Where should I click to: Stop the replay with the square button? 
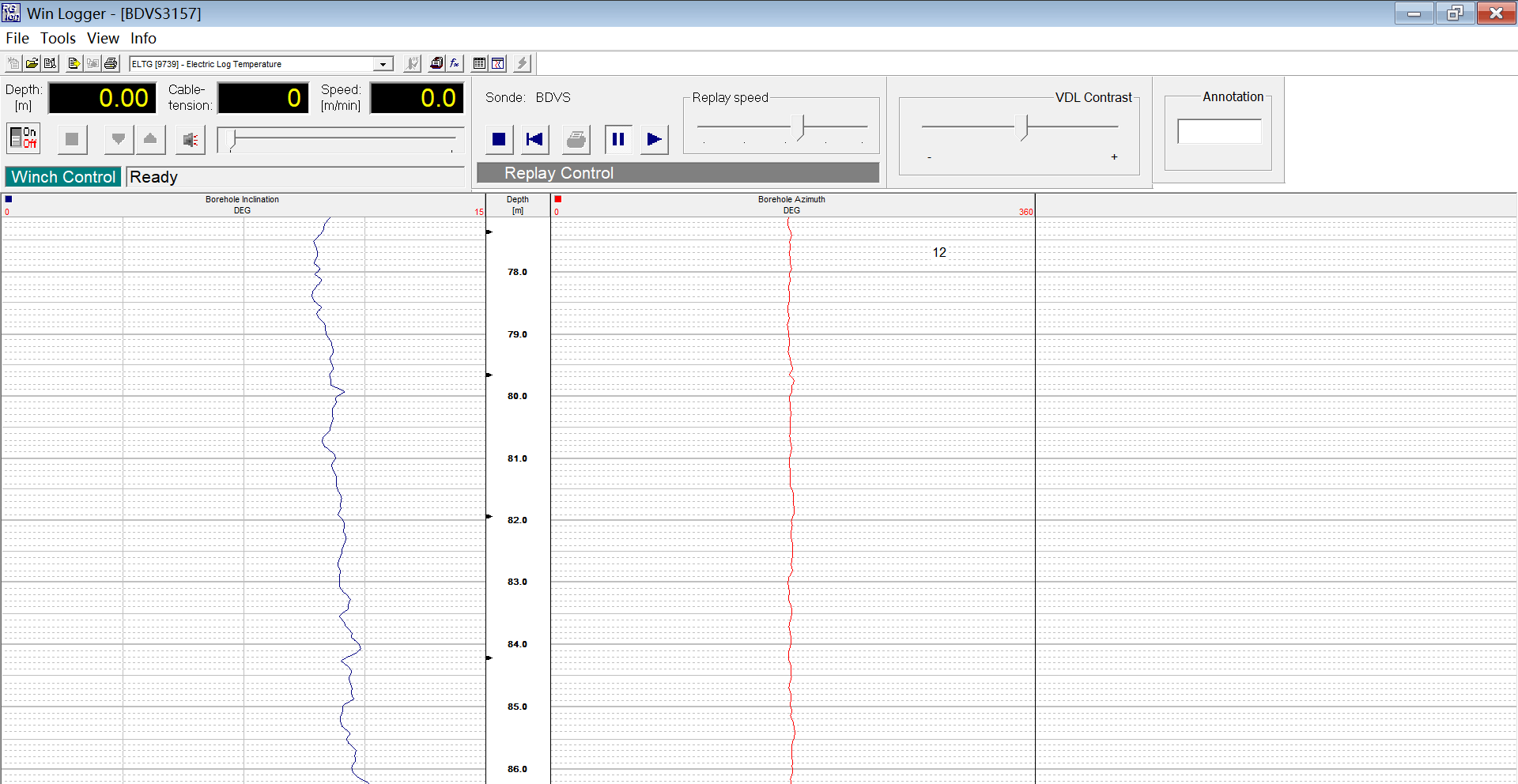pos(499,140)
